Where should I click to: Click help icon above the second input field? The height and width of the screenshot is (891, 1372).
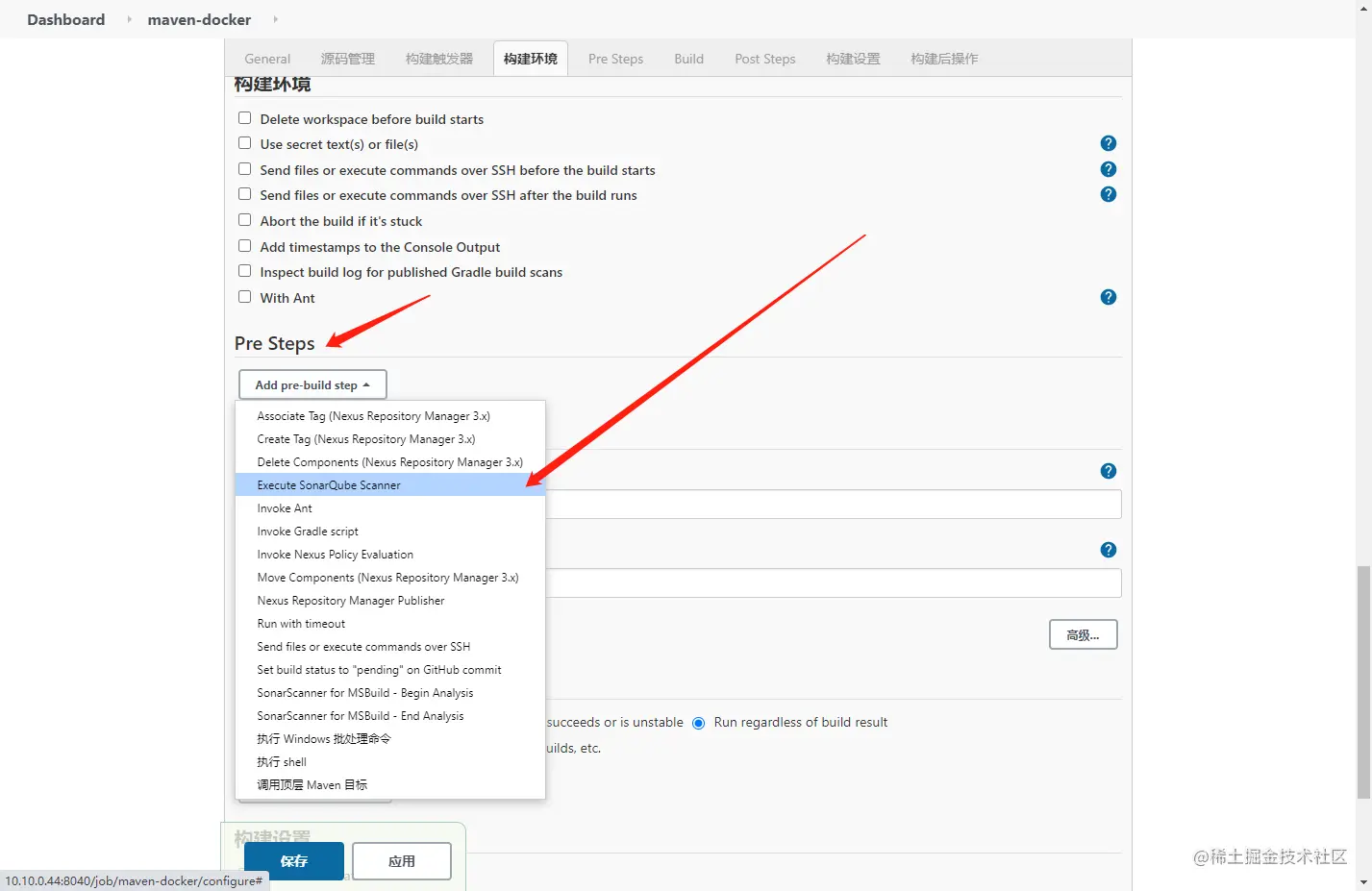[1109, 550]
